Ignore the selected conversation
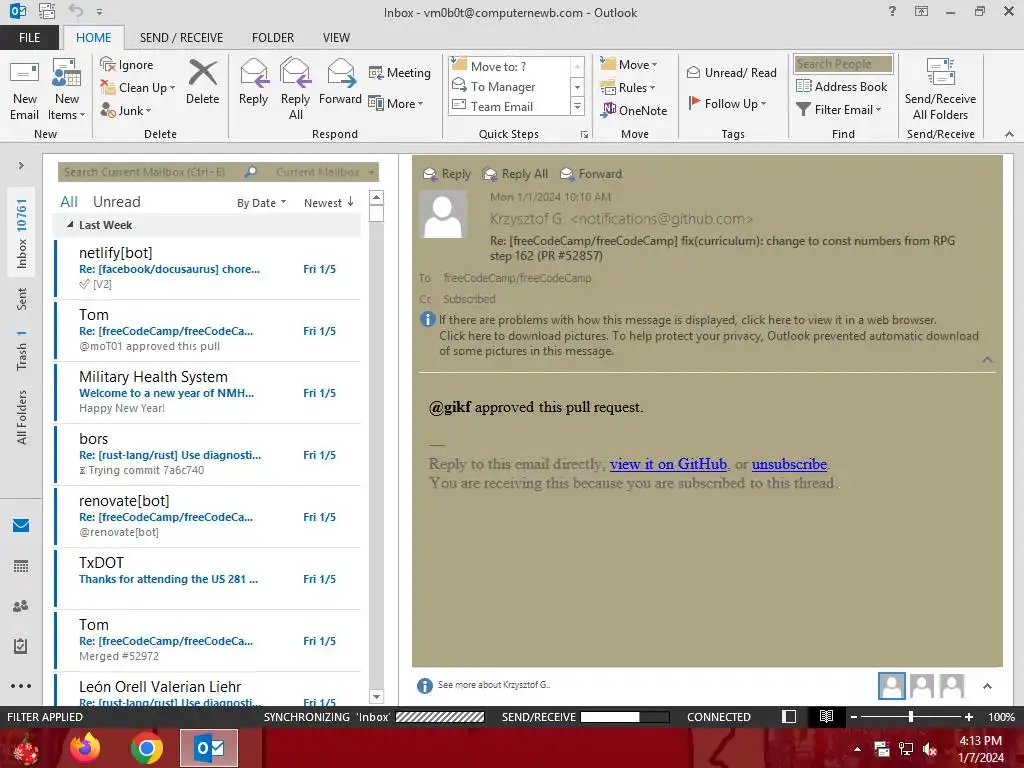This screenshot has width=1024, height=768. pyautogui.click(x=127, y=65)
